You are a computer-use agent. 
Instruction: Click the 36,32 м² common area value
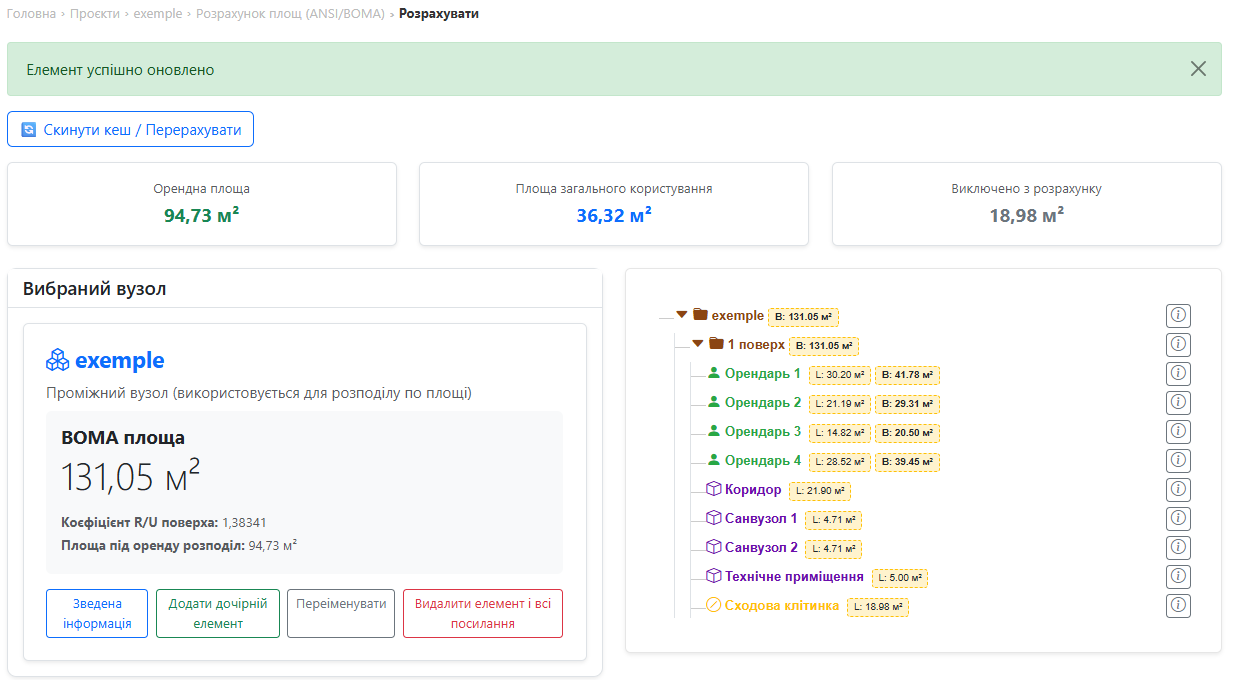pos(614,215)
